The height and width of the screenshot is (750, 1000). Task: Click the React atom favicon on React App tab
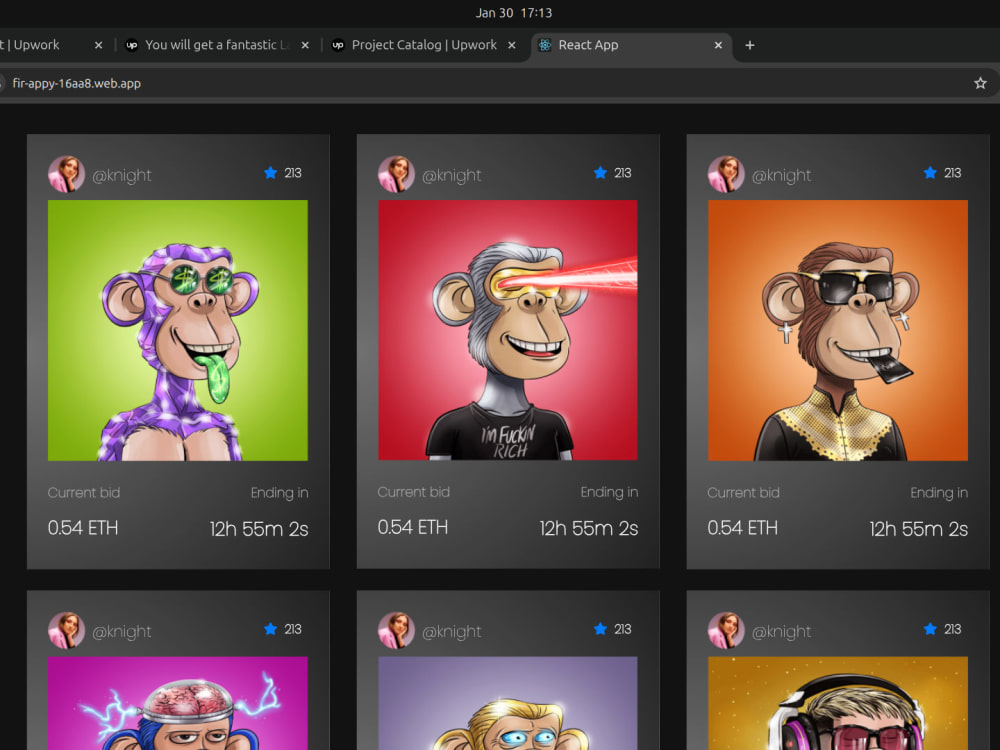tap(545, 45)
